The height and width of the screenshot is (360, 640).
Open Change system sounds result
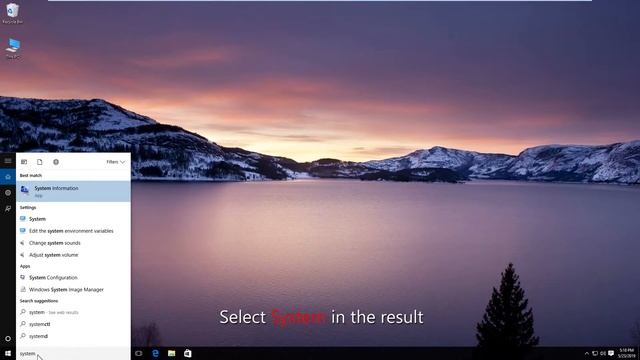(73, 243)
